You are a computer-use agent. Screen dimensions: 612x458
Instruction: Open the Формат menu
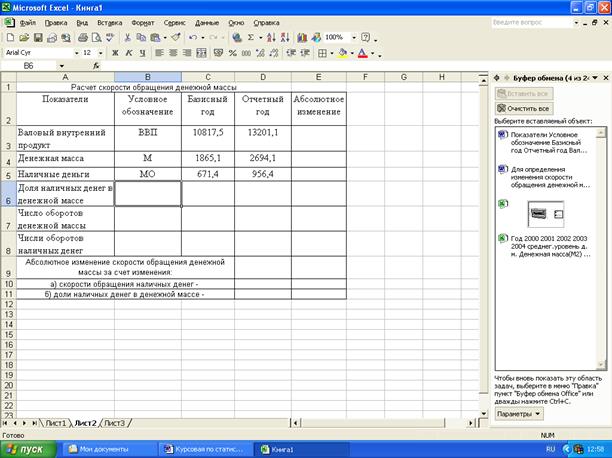click(x=142, y=21)
